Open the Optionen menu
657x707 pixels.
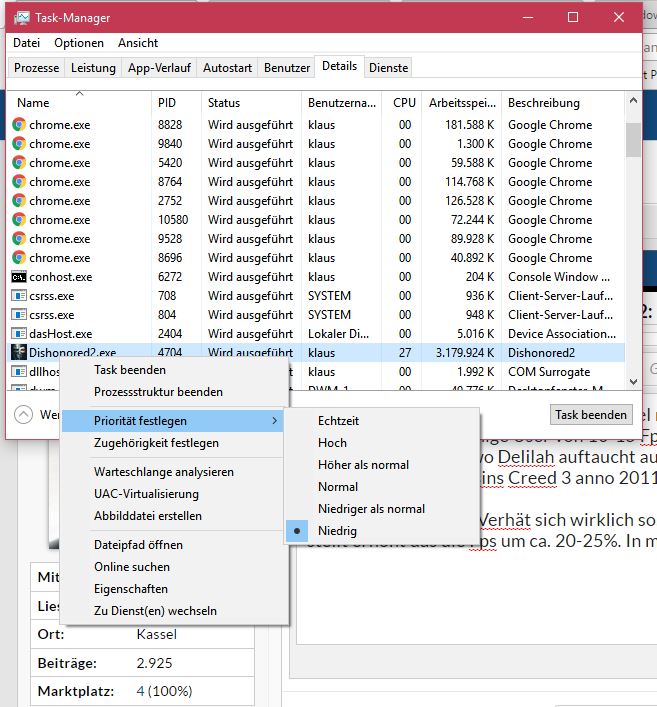pos(79,43)
